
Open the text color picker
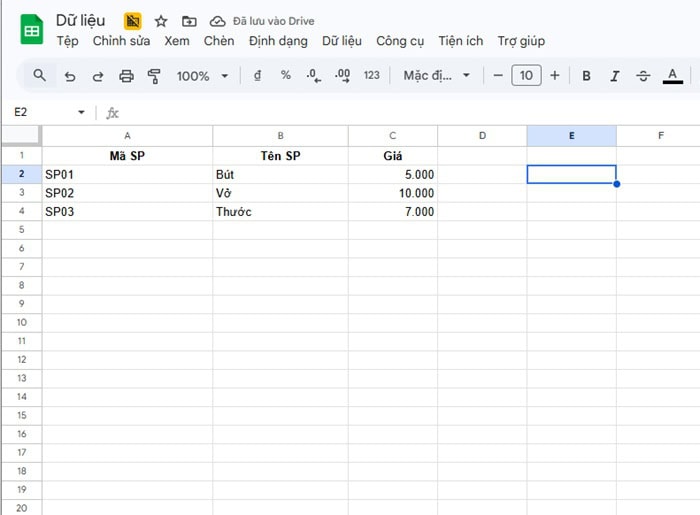click(673, 76)
